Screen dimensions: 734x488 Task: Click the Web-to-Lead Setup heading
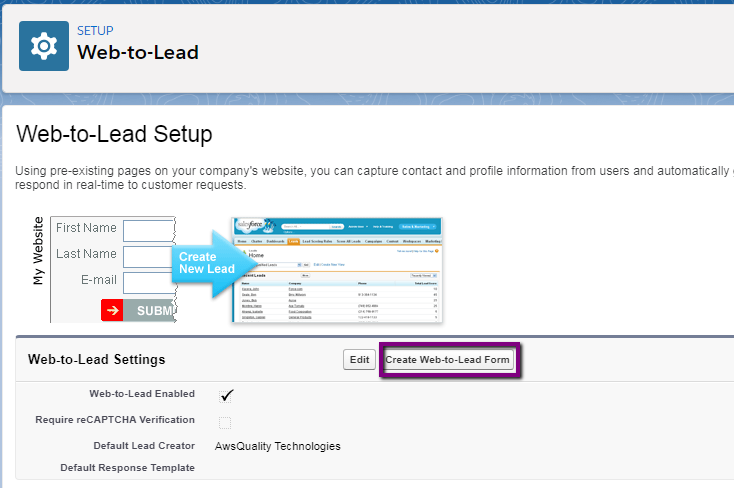114,134
